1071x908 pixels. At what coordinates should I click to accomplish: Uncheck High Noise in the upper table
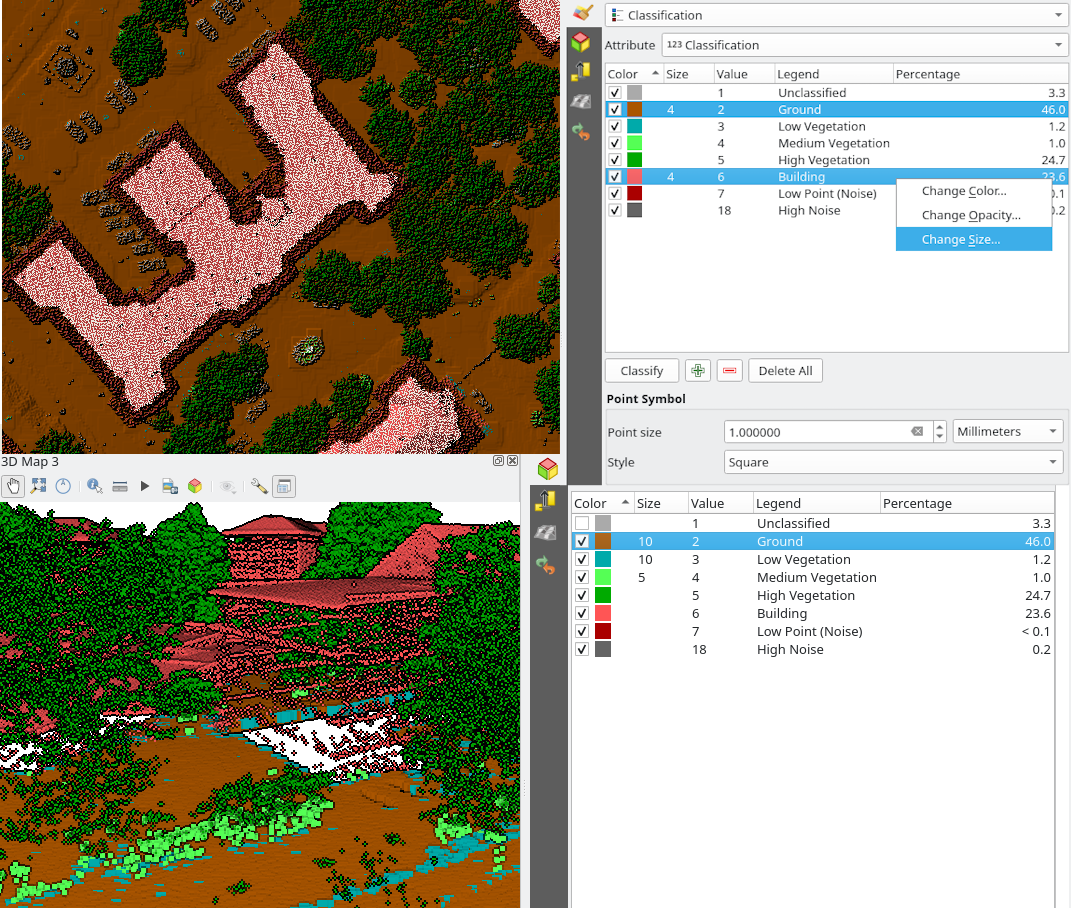tap(615, 211)
